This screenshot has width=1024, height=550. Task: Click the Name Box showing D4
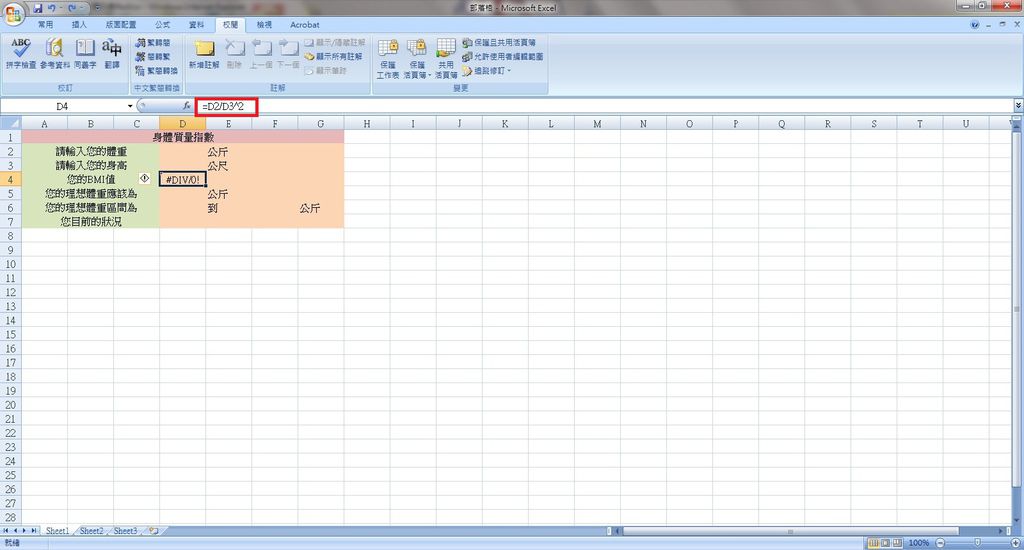pos(63,106)
